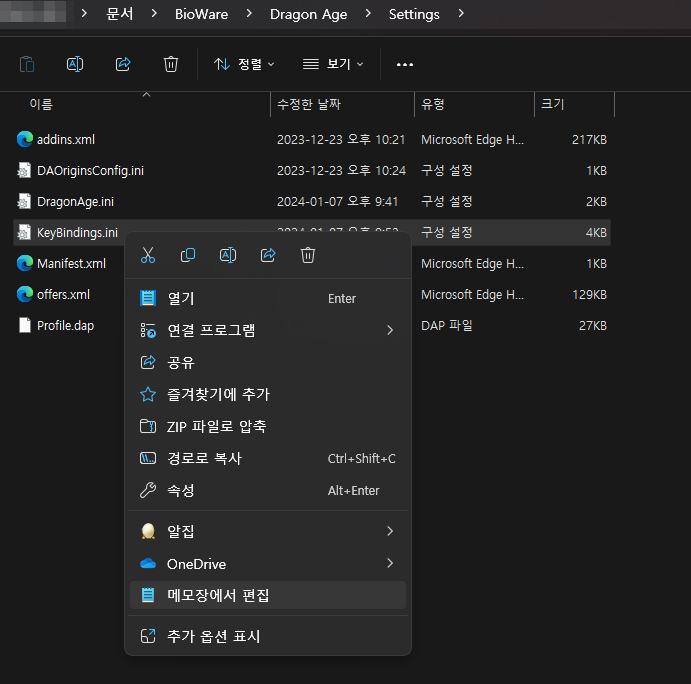The image size is (691, 684).
Task: Select the DragonAge.ini file
Action: [75, 202]
